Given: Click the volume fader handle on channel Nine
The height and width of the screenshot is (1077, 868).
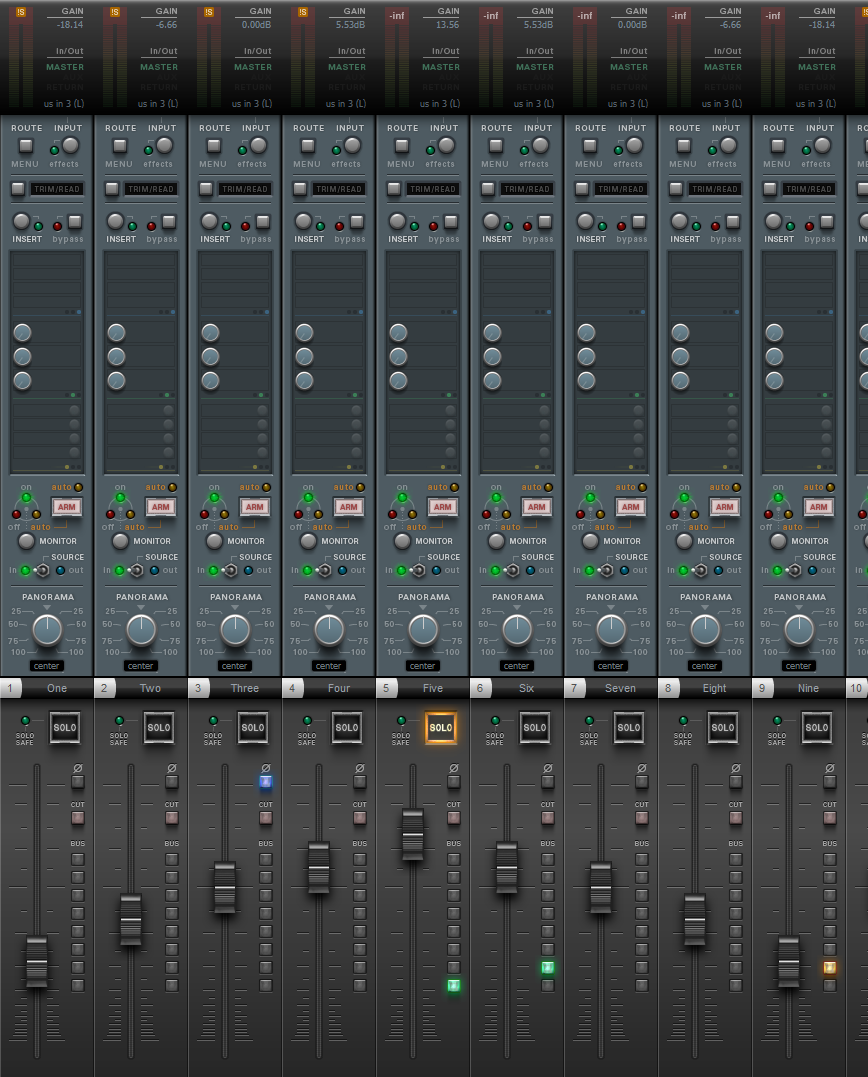Looking at the screenshot, I should [789, 961].
